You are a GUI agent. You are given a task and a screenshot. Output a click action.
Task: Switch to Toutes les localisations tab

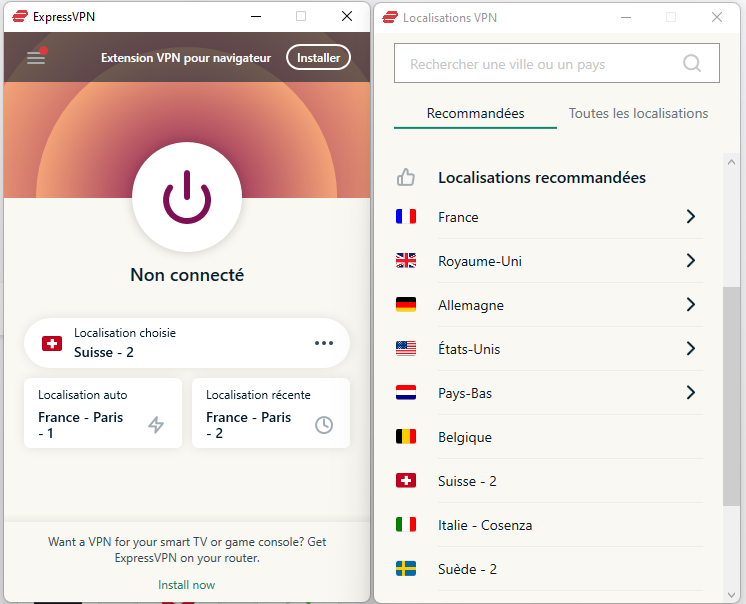[638, 113]
